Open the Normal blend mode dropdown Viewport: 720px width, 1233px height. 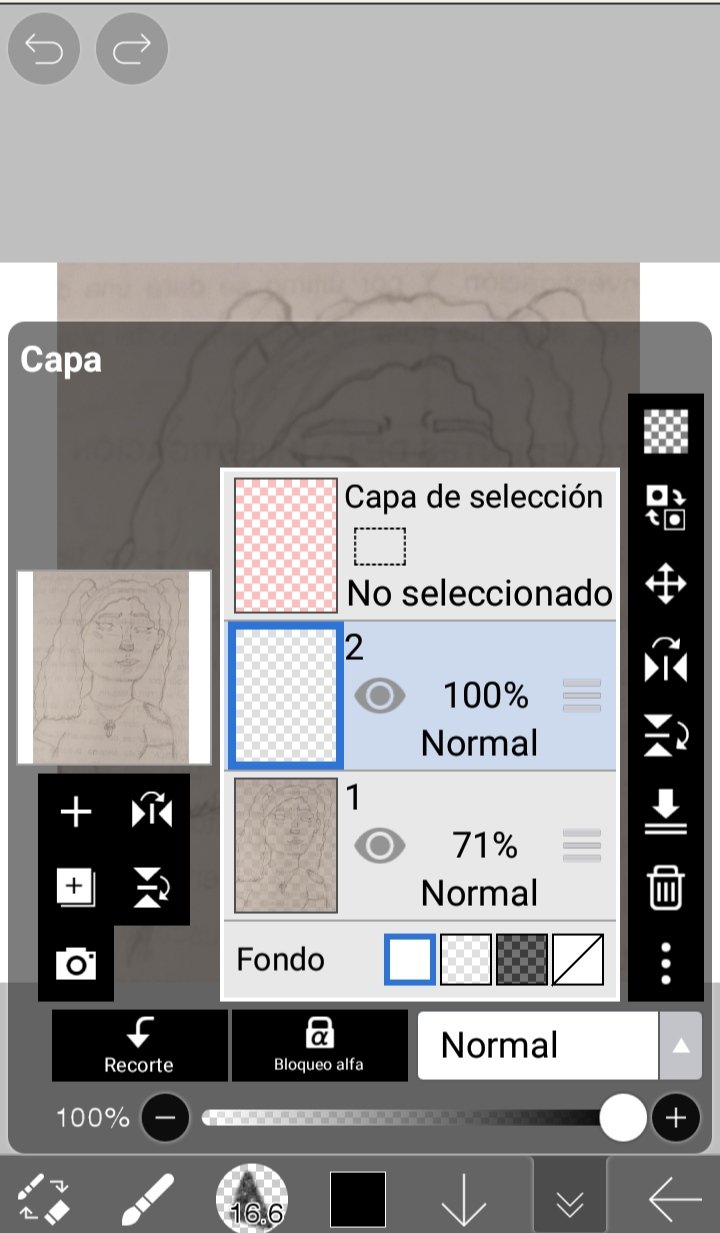tap(538, 1045)
